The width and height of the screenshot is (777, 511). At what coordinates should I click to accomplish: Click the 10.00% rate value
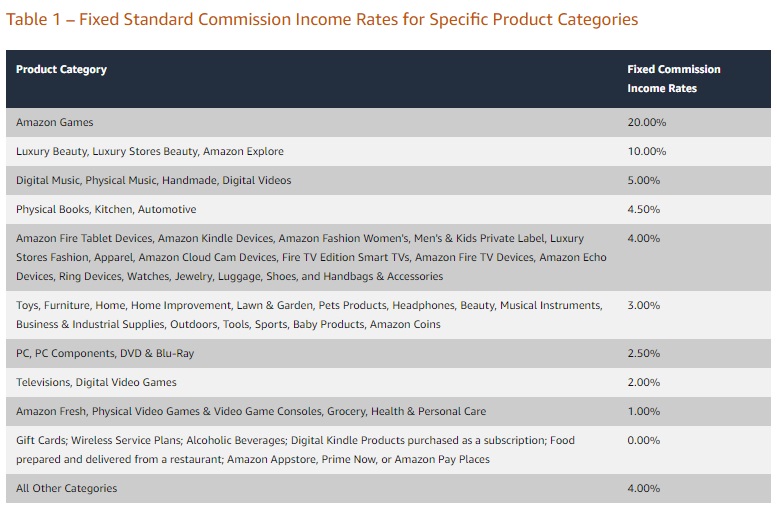pos(647,151)
